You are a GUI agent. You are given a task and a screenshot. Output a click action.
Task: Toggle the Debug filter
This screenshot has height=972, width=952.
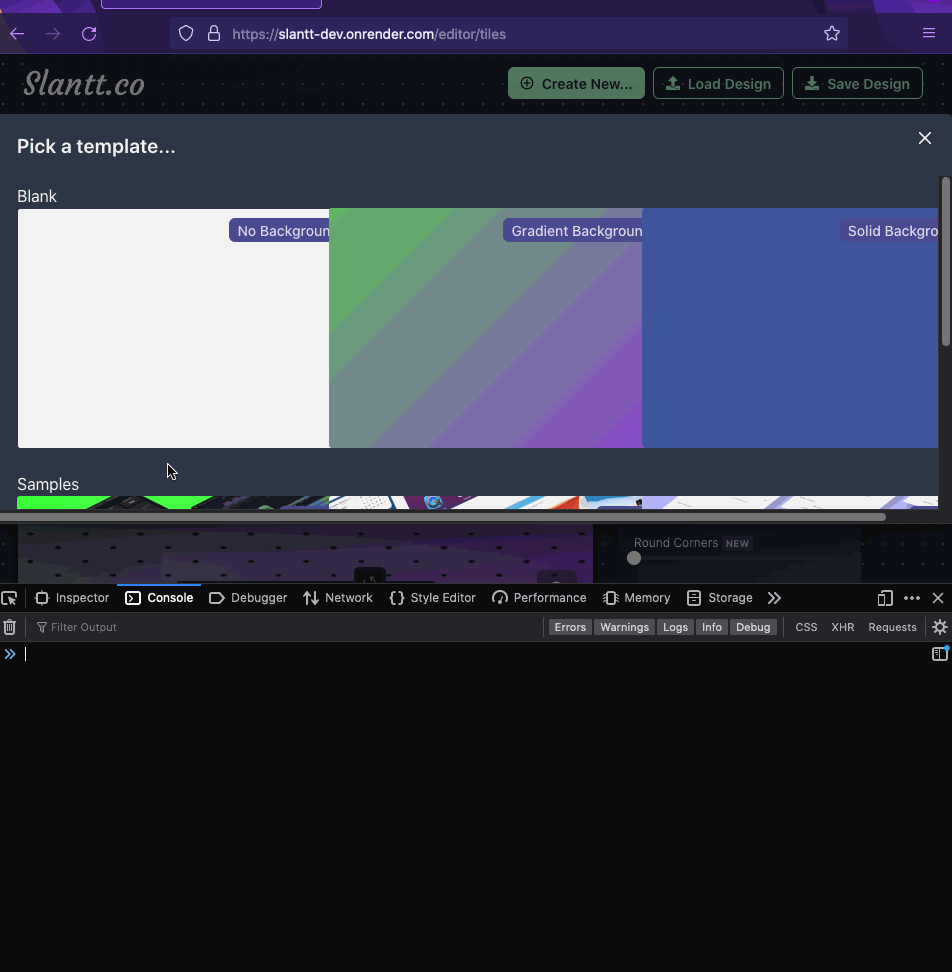click(x=753, y=627)
